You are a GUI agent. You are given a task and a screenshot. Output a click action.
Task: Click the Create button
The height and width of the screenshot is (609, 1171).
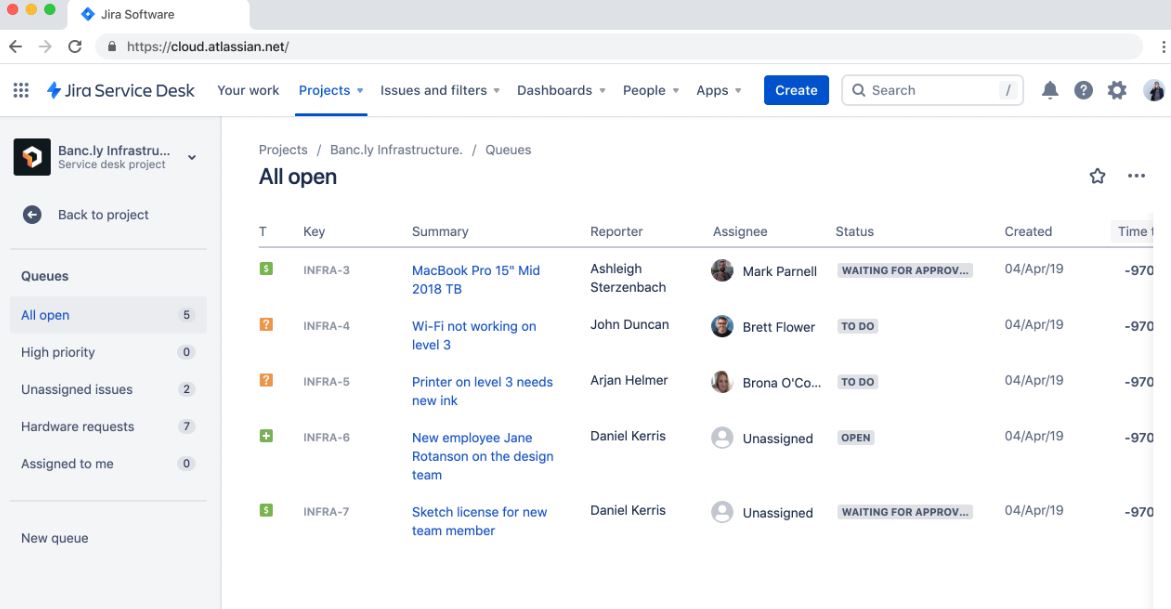tap(796, 90)
